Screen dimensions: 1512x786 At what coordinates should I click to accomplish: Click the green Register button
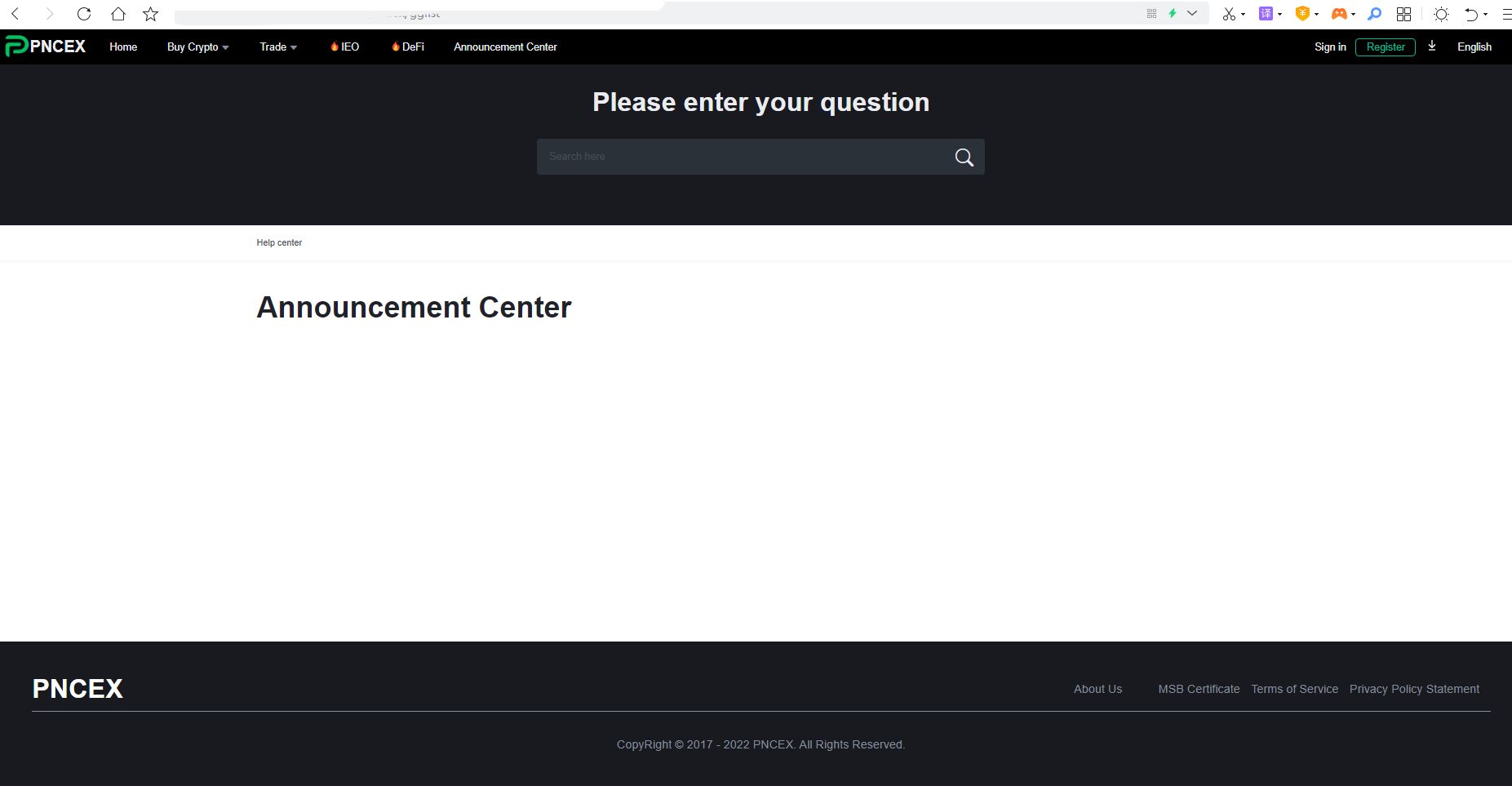(1385, 47)
